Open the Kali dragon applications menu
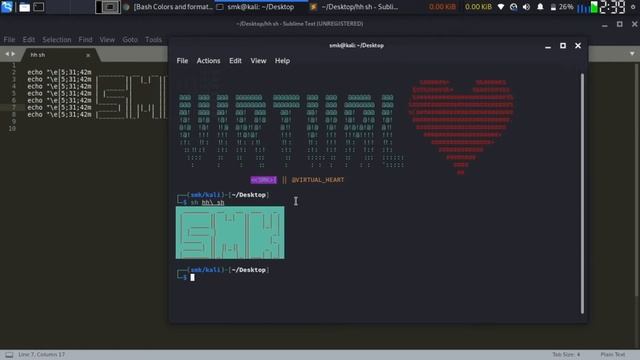Viewport: 640px width, 360px height. pos(7,7)
